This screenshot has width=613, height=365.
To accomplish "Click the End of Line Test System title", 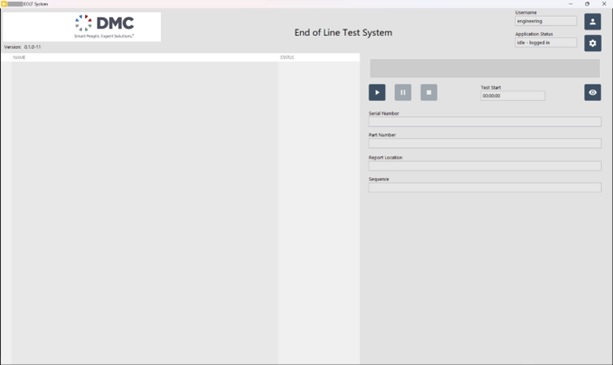I will (x=343, y=32).
